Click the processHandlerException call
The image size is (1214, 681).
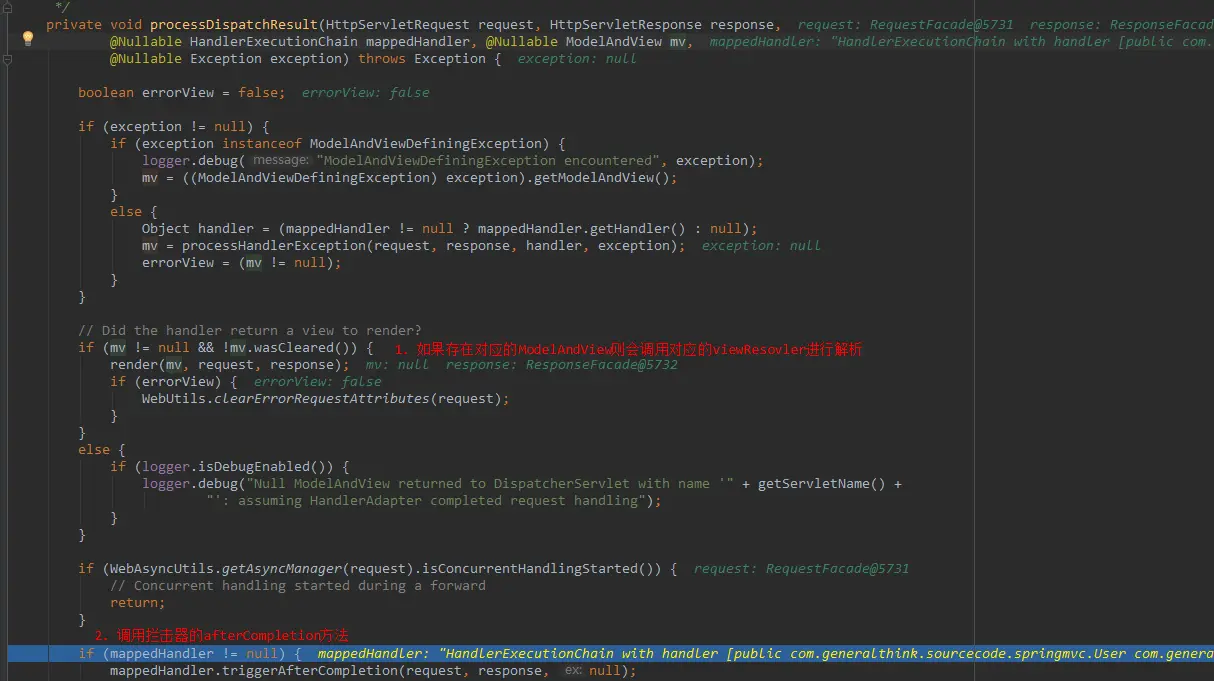click(274, 245)
